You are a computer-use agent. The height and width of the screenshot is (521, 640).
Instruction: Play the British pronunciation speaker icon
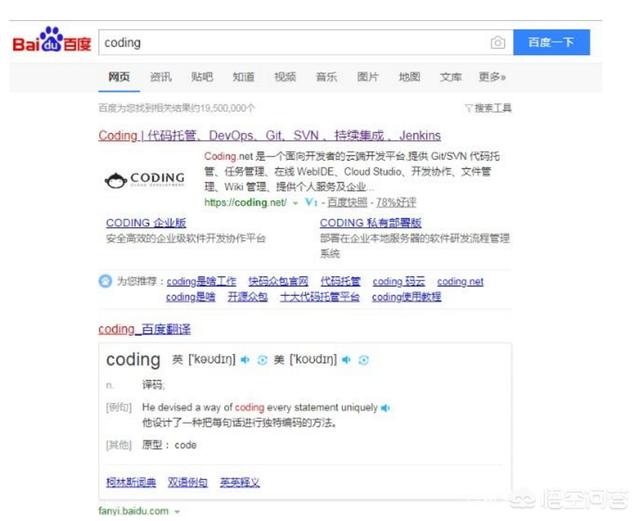245,360
